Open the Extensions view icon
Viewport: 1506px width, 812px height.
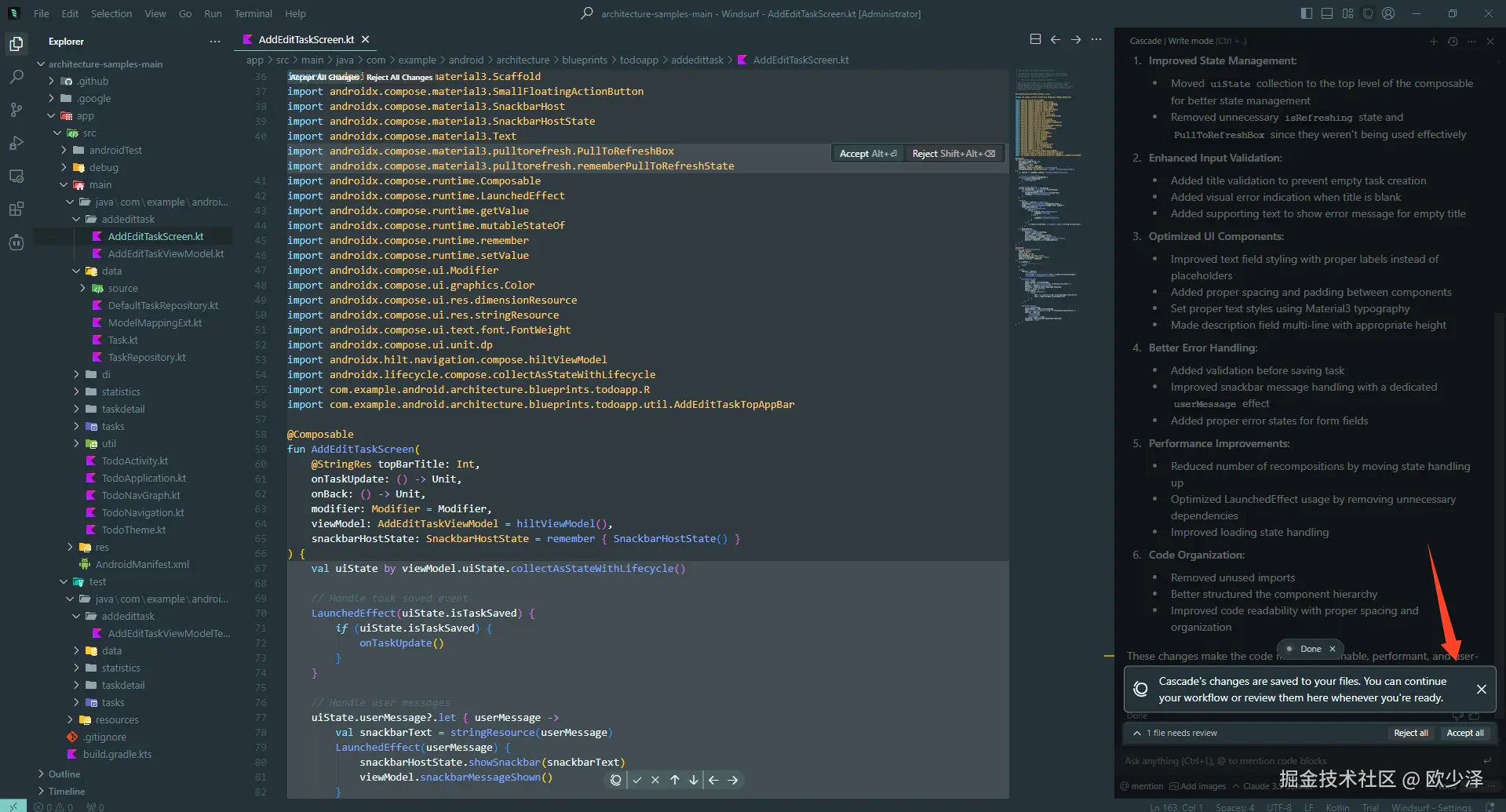16,209
